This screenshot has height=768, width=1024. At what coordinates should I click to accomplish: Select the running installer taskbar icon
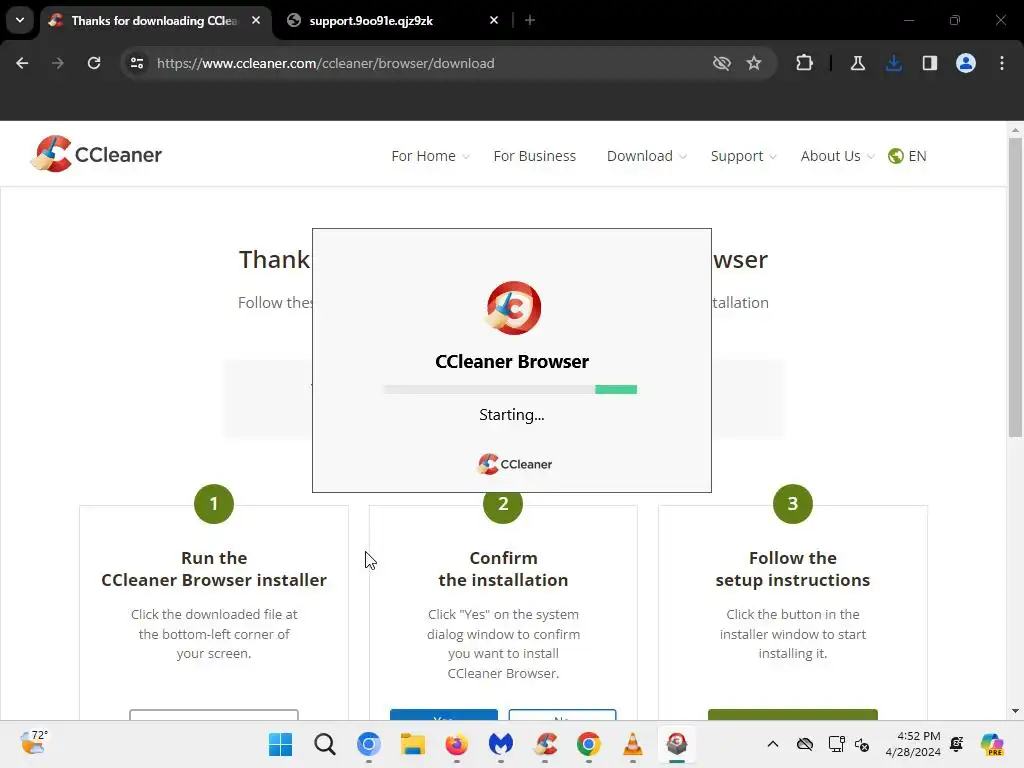(677, 744)
